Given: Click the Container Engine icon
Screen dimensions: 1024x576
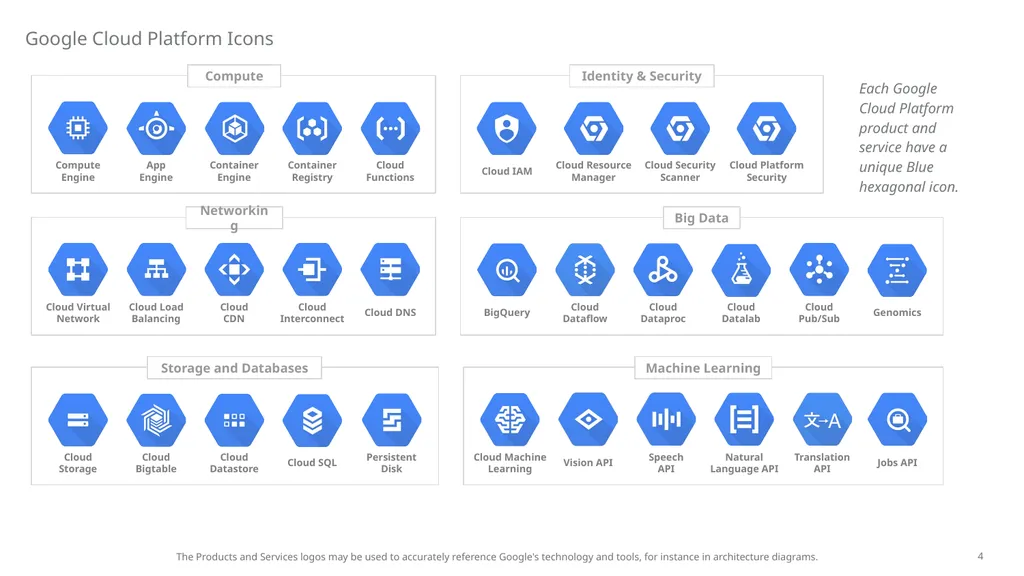Looking at the screenshot, I should [234, 128].
